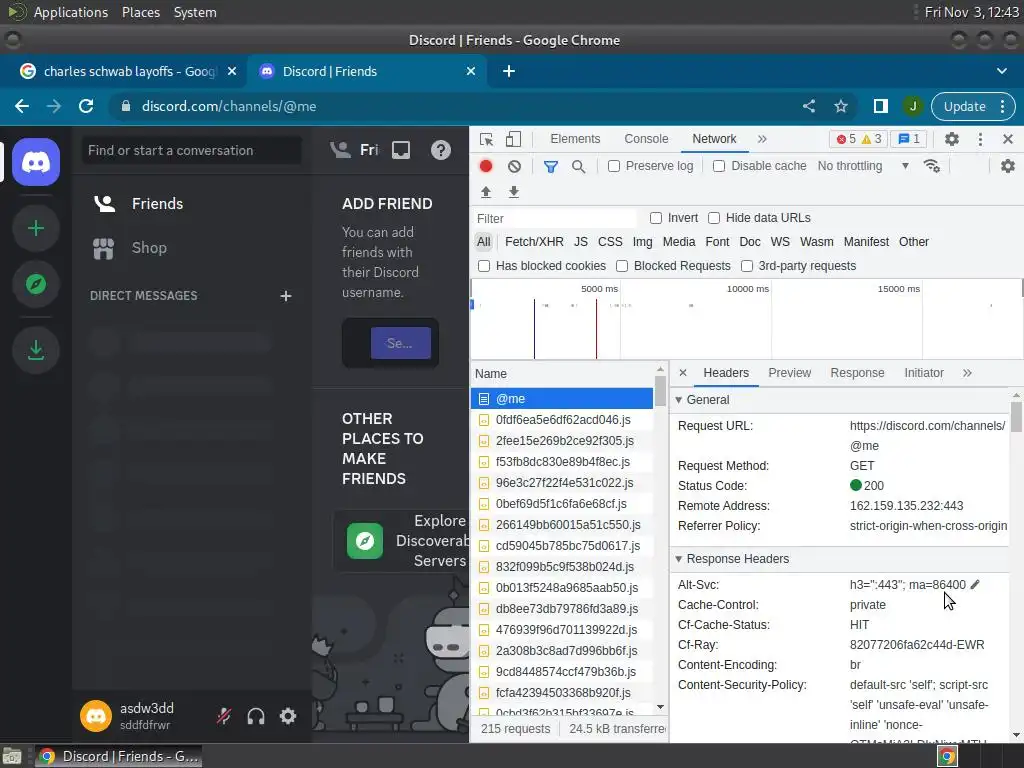Open Explore Discoverable Servers compass icon

(x=36, y=284)
